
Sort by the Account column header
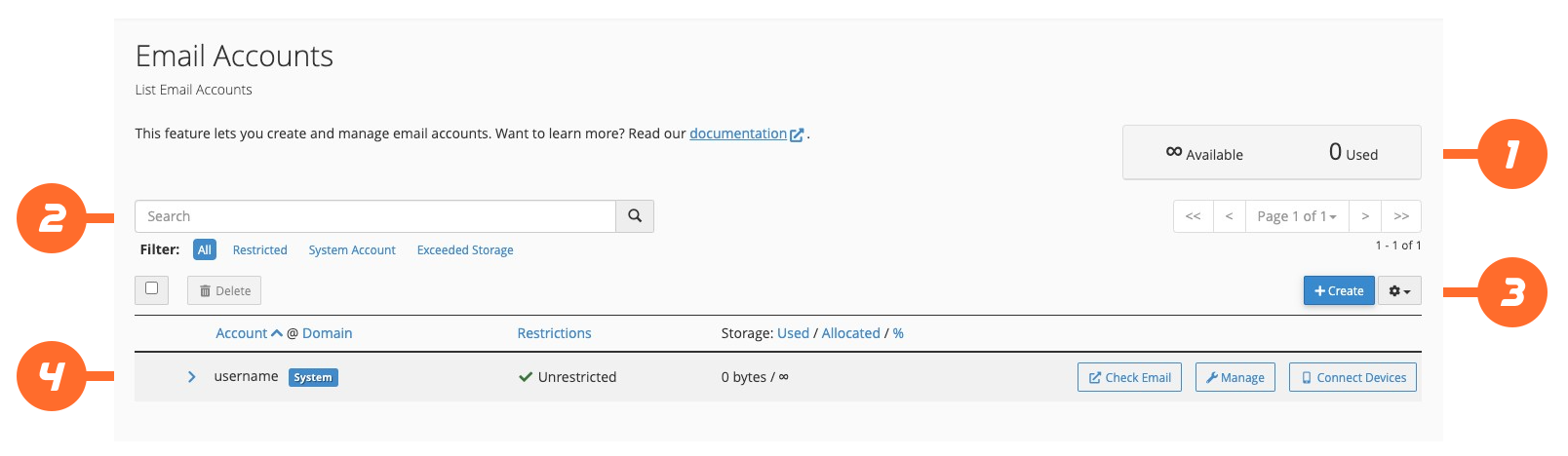[x=242, y=333]
